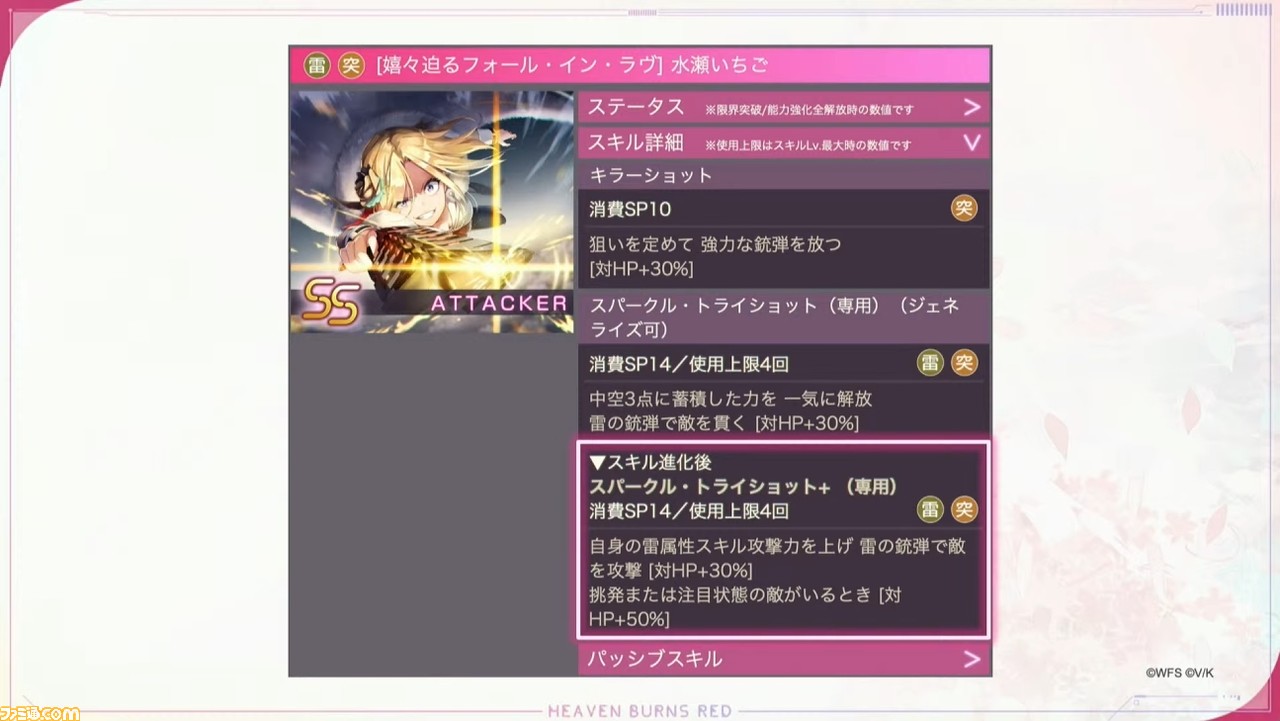This screenshot has width=1280, height=721.
Task: Click the thunder element icon in title bar
Action: point(316,66)
